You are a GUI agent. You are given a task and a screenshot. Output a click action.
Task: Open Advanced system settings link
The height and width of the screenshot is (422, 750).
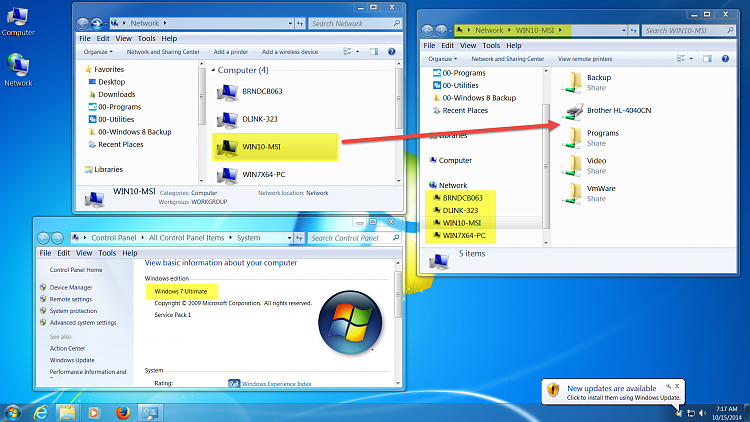coord(83,323)
